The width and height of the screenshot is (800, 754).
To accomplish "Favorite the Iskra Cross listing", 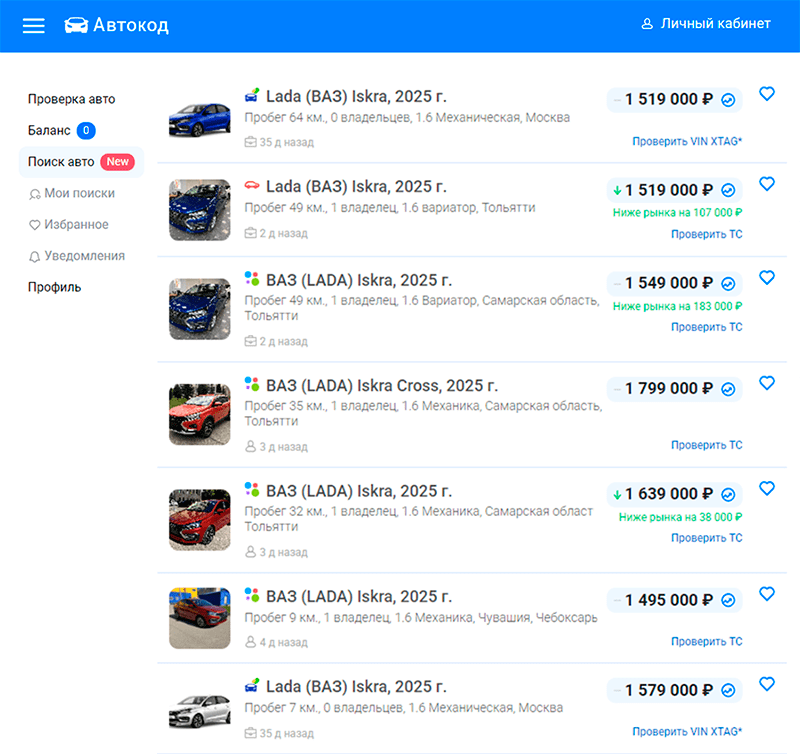I will point(767,383).
